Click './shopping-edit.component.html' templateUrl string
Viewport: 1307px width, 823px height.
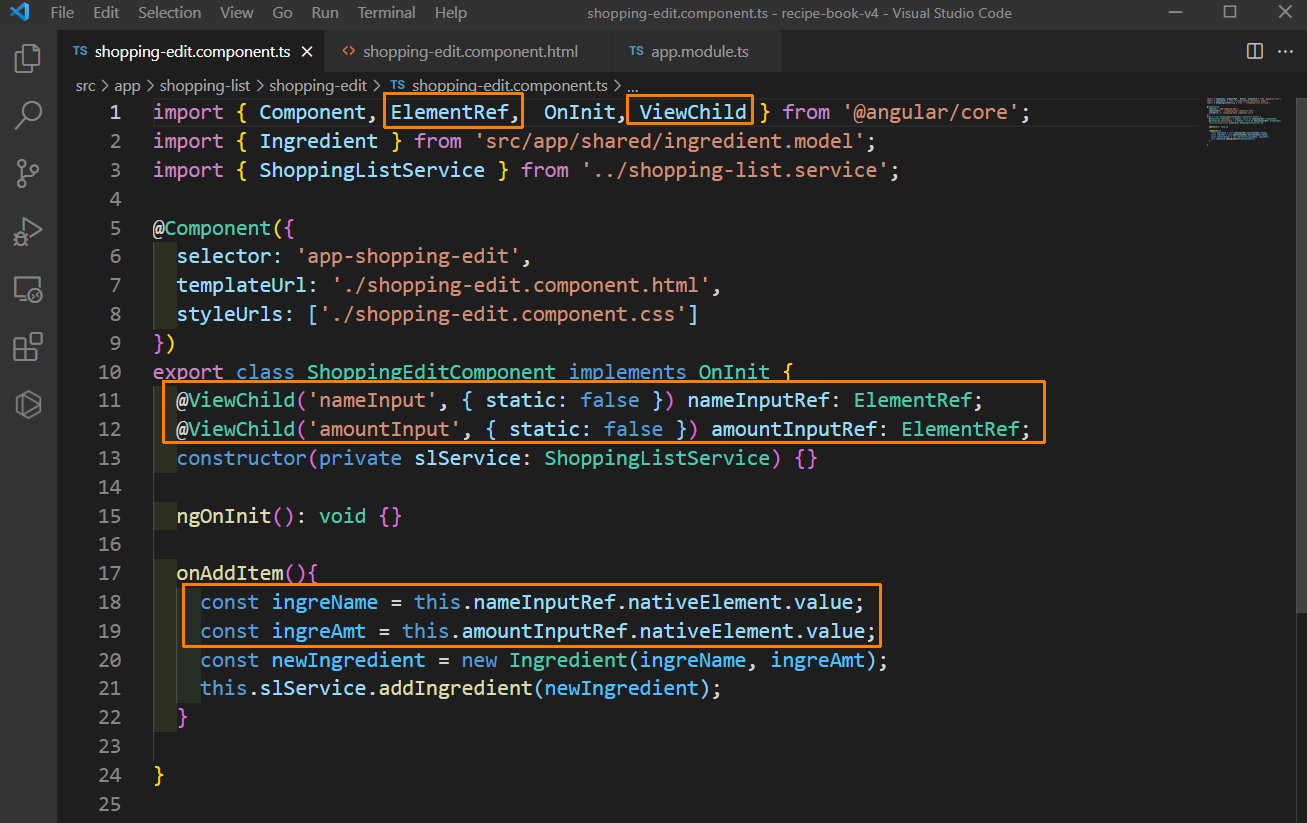[520, 285]
